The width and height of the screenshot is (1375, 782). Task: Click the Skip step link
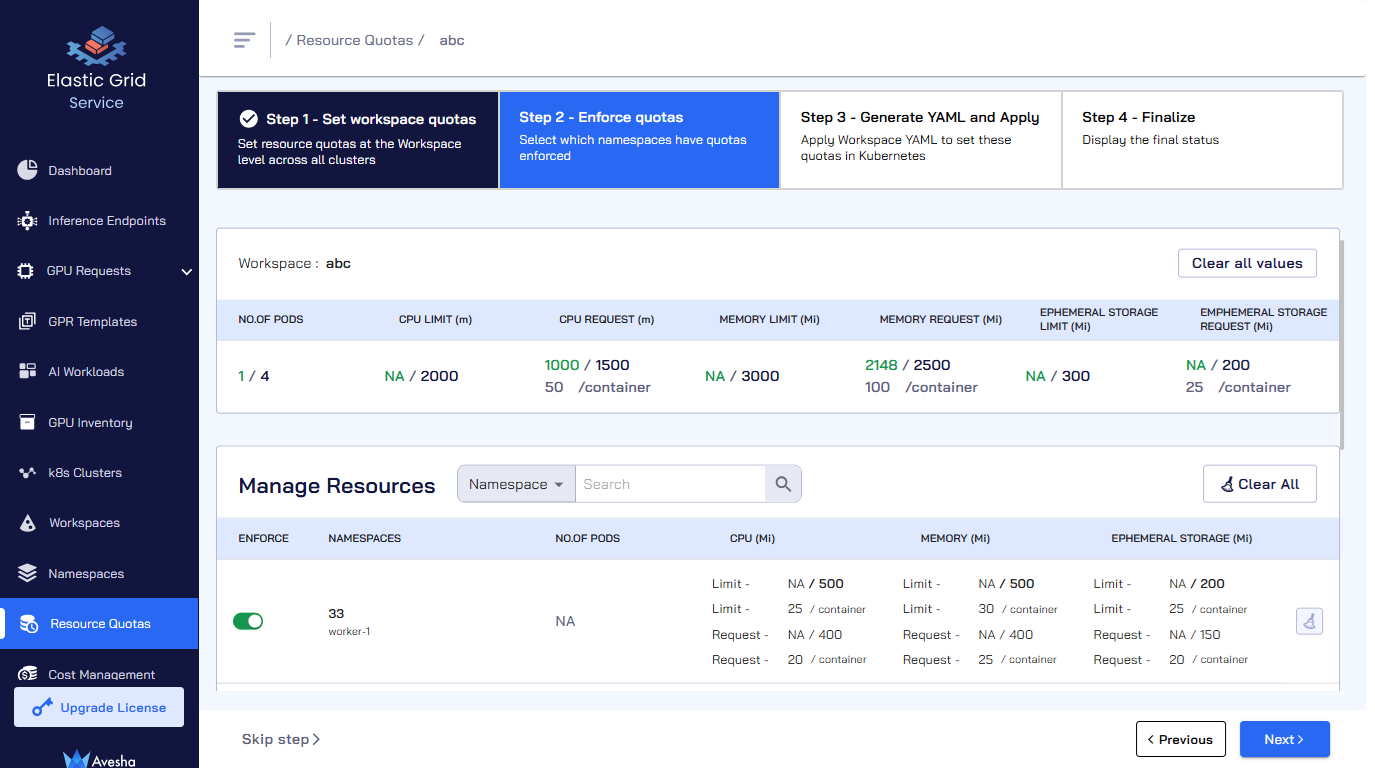point(280,739)
